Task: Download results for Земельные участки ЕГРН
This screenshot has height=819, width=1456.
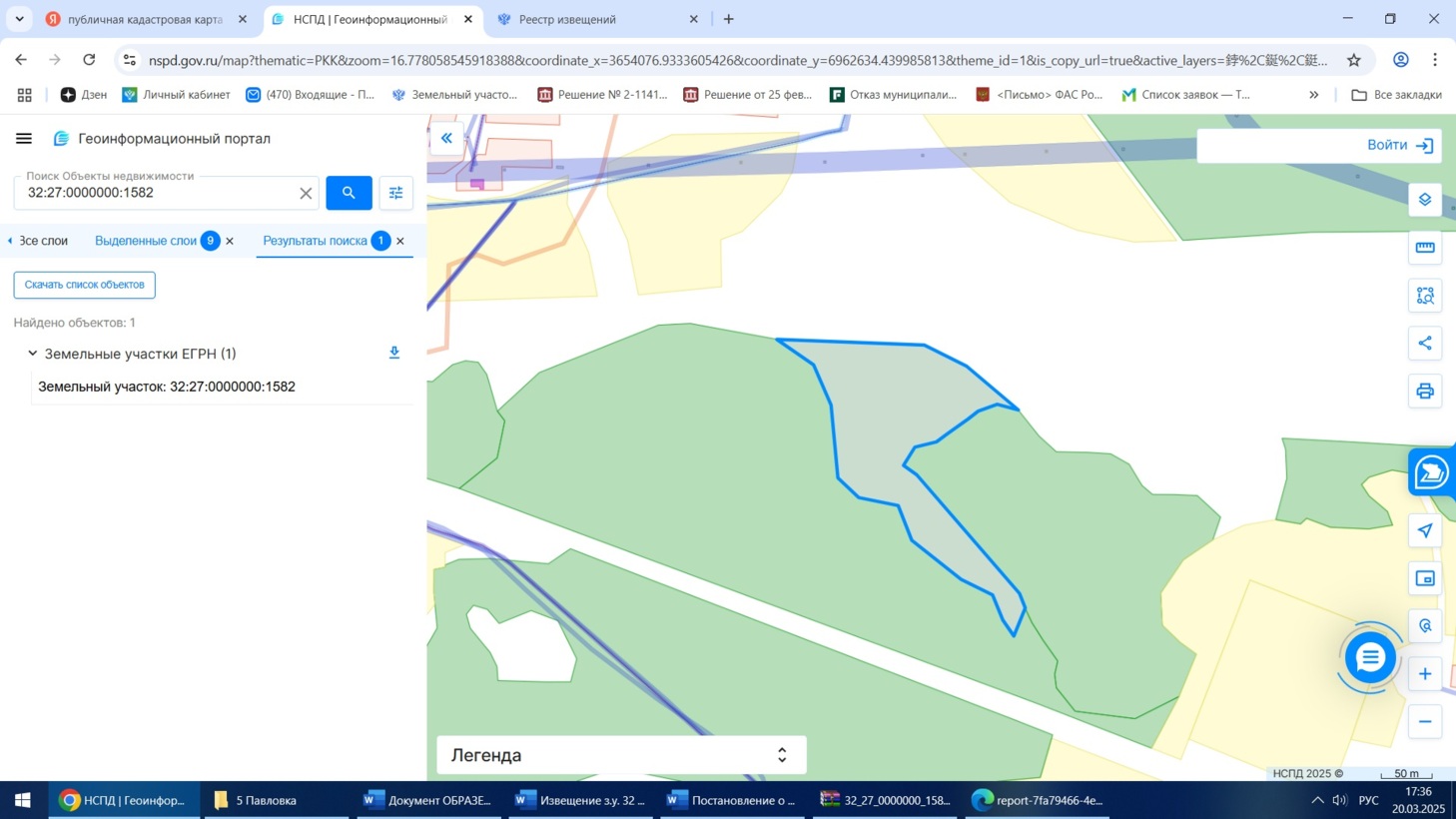Action: pyautogui.click(x=394, y=353)
